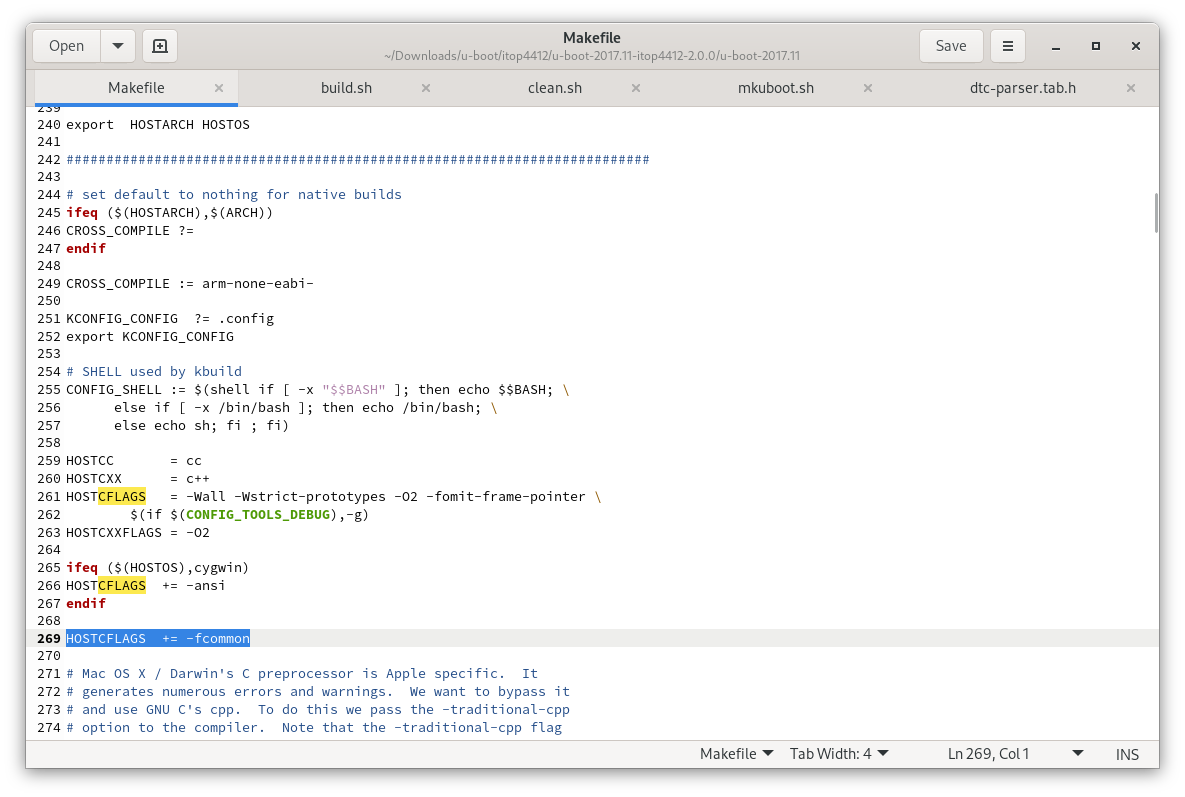
Task: Switch to the build.sh tab
Action: (x=346, y=88)
